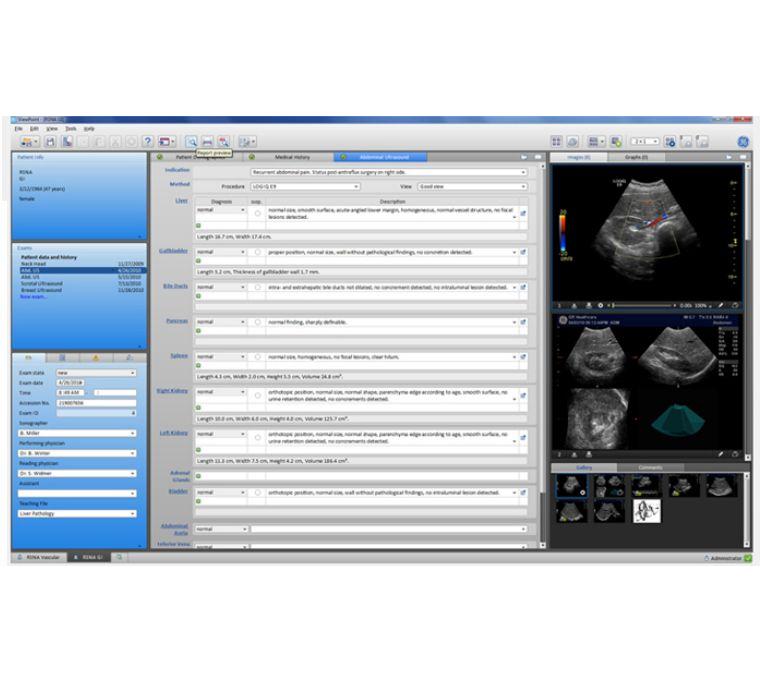
Task: Toggle the Liver suspicion radio button
Action: [257, 214]
